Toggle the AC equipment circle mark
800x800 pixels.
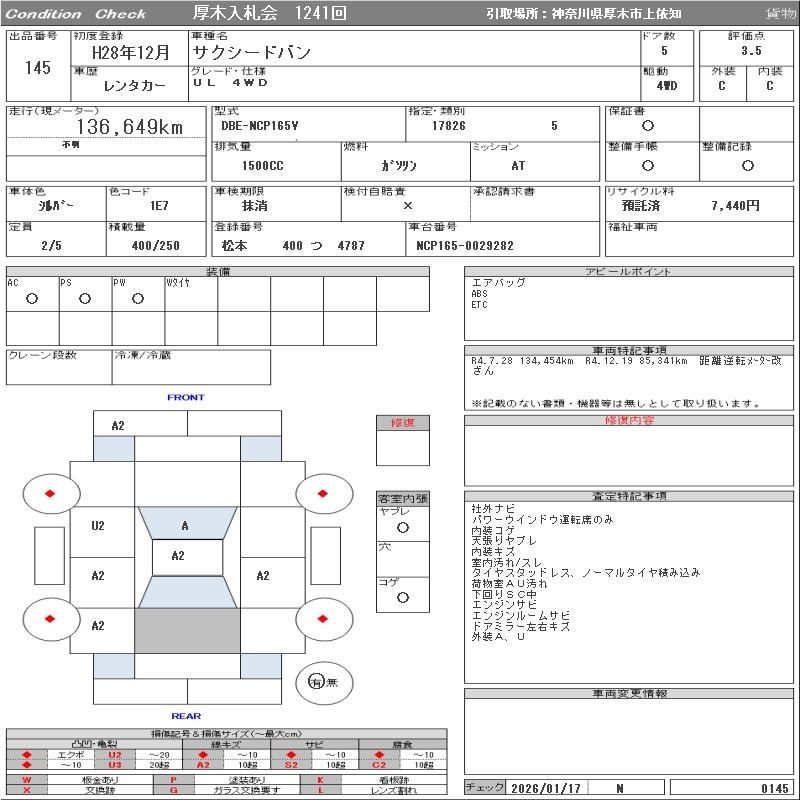point(32,298)
